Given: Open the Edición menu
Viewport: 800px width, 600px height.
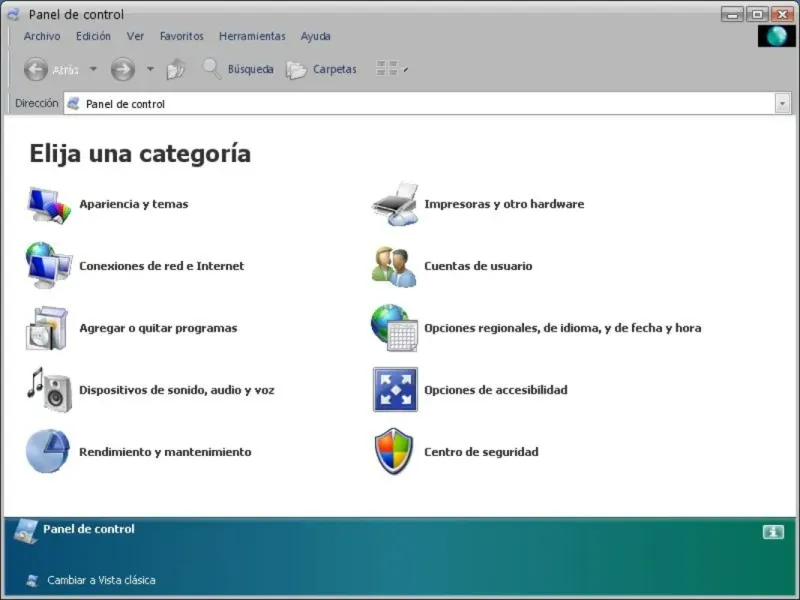Looking at the screenshot, I should [x=93, y=36].
